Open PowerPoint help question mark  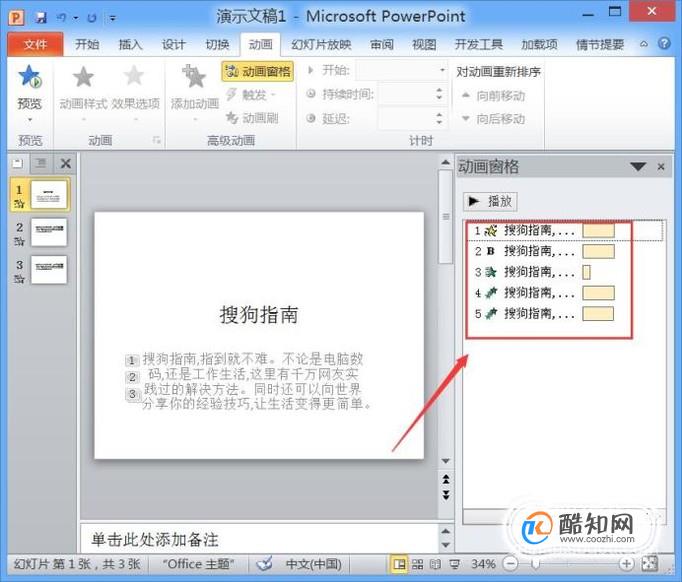click(664, 43)
